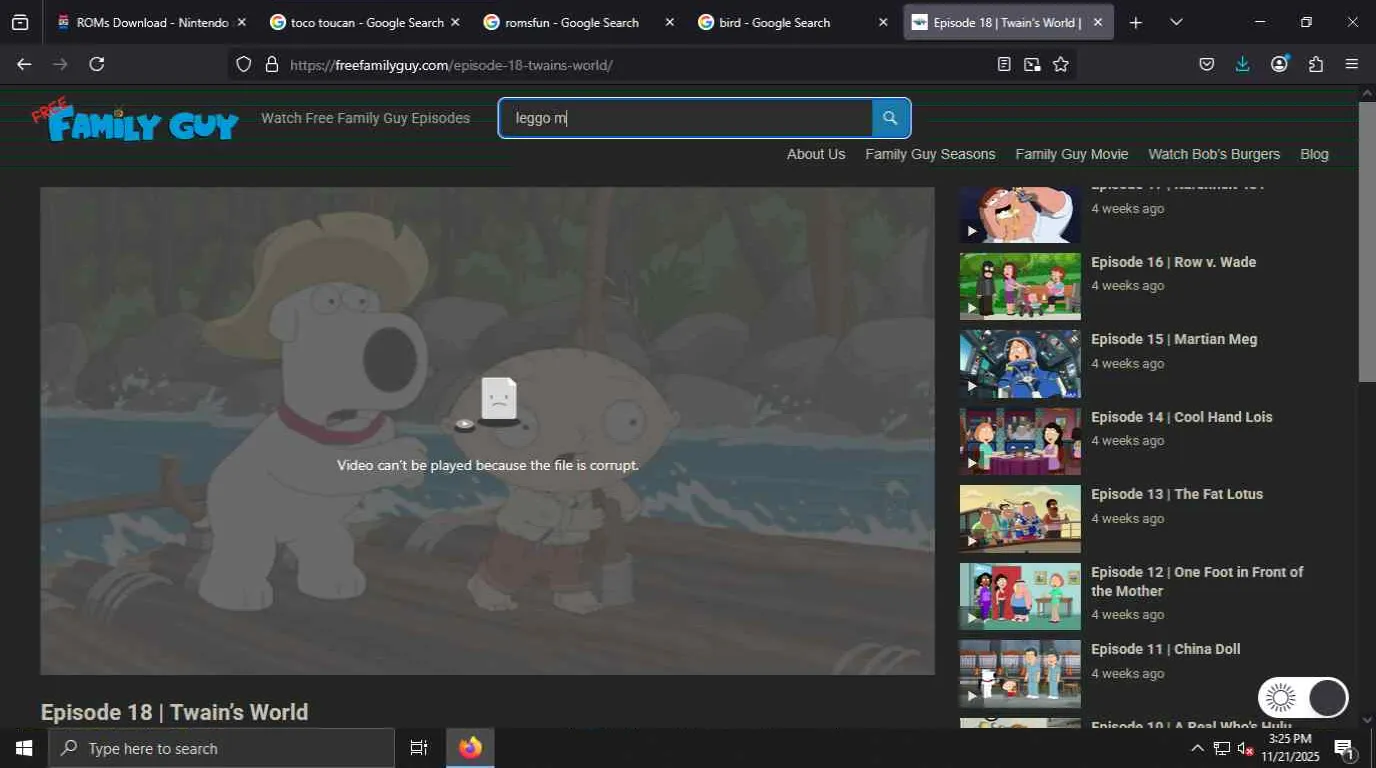Play the Fat Lotus episode thumbnail
Image resolution: width=1376 pixels, height=768 pixels.
tap(1020, 519)
